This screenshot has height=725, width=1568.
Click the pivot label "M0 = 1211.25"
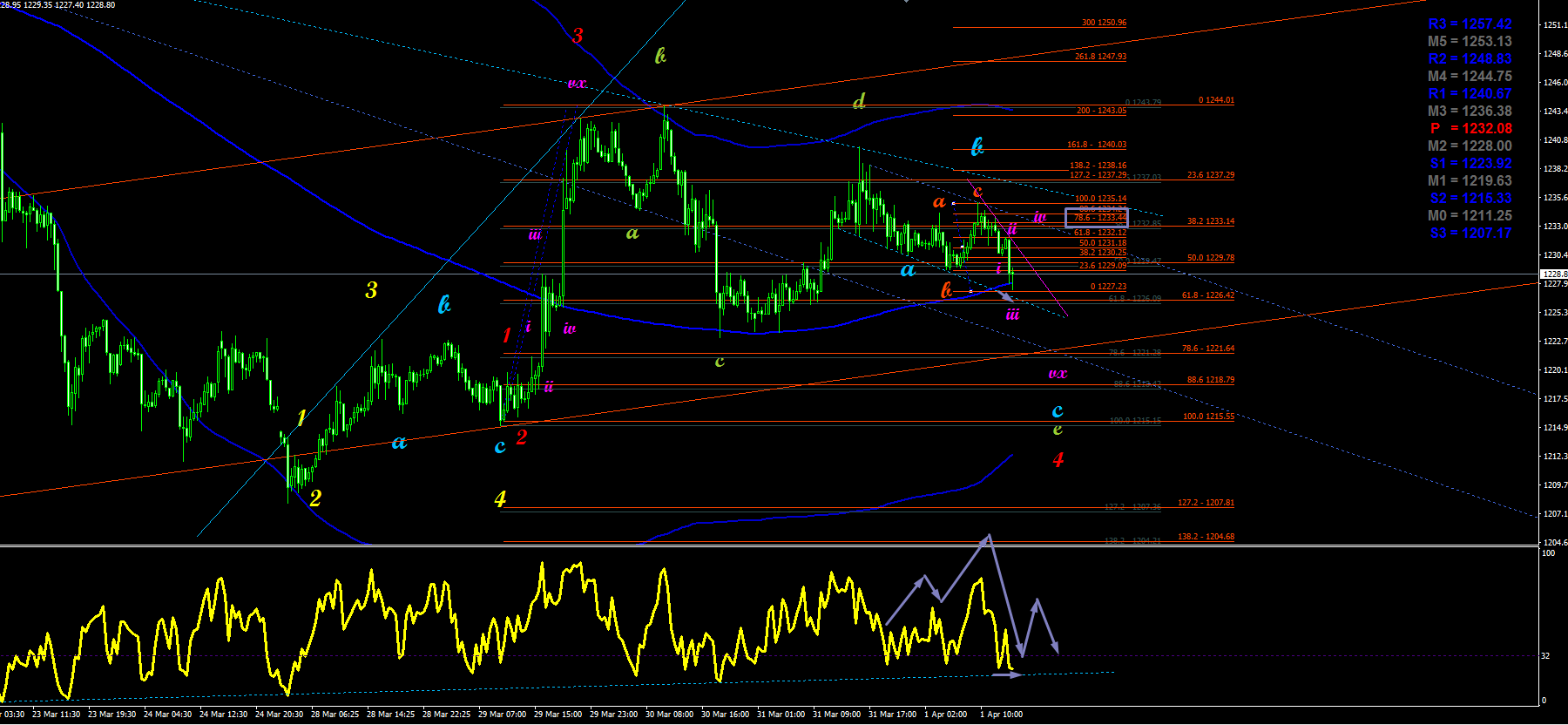pos(1470,216)
